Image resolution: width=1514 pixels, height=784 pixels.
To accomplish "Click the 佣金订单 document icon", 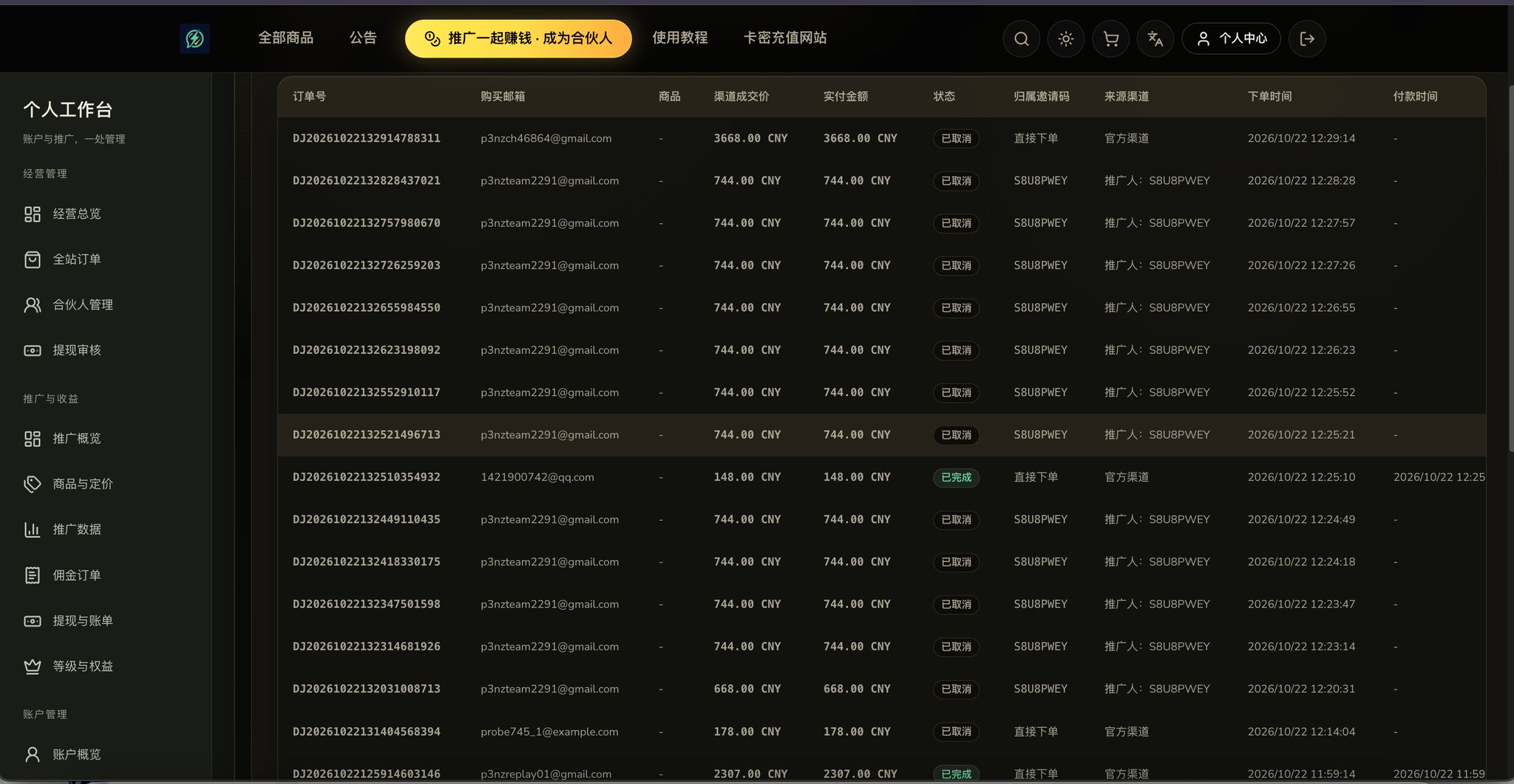I will (x=33, y=575).
